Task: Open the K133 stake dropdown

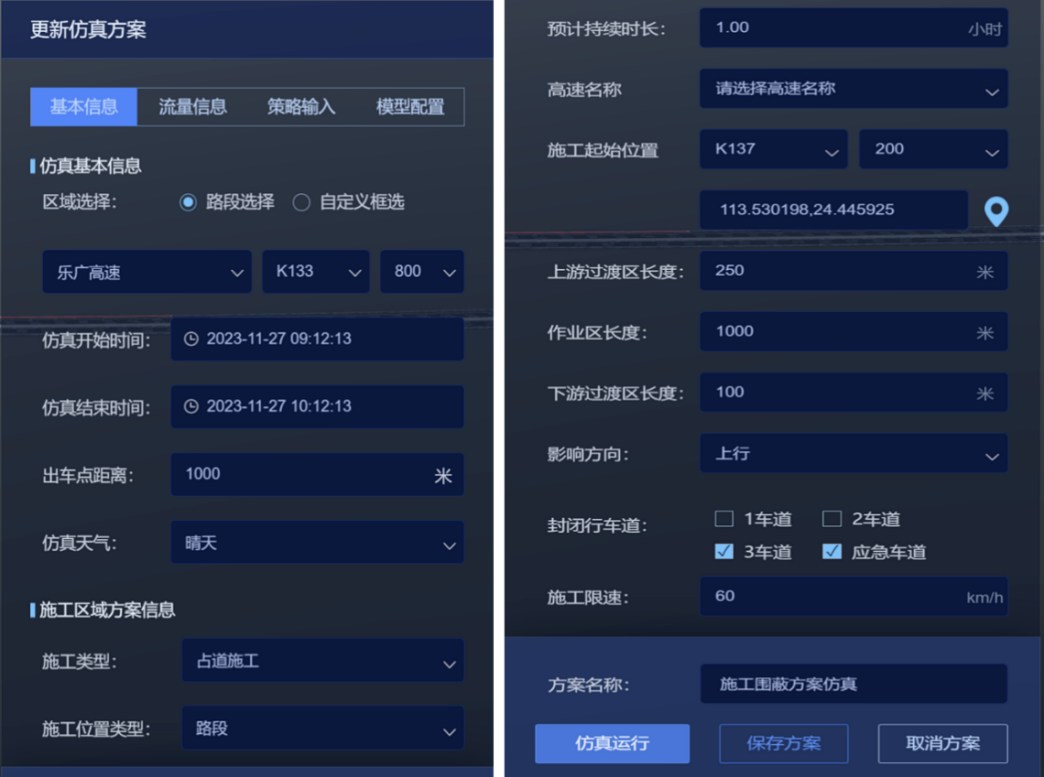Action: tap(316, 272)
